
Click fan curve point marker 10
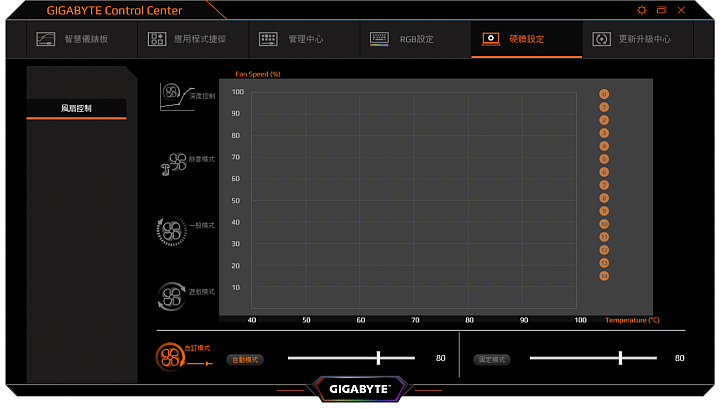point(604,224)
